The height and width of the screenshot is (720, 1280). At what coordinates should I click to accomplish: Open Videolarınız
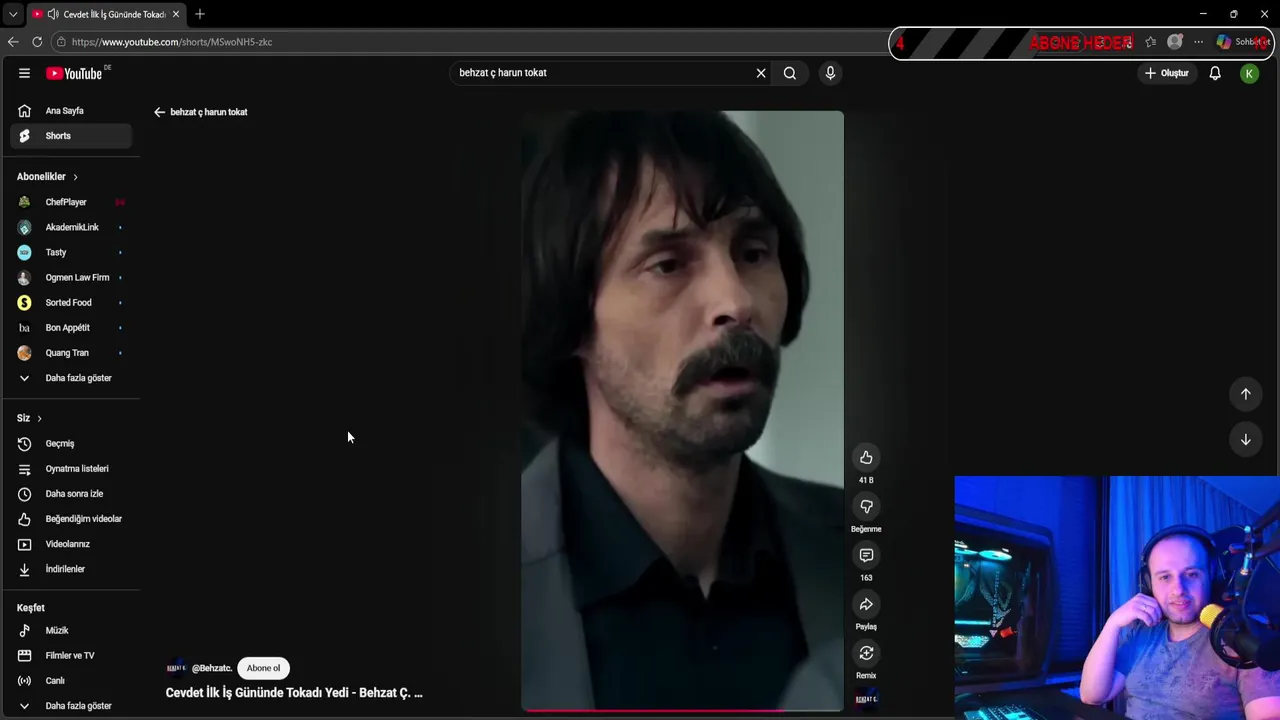pyautogui.click(x=70, y=544)
